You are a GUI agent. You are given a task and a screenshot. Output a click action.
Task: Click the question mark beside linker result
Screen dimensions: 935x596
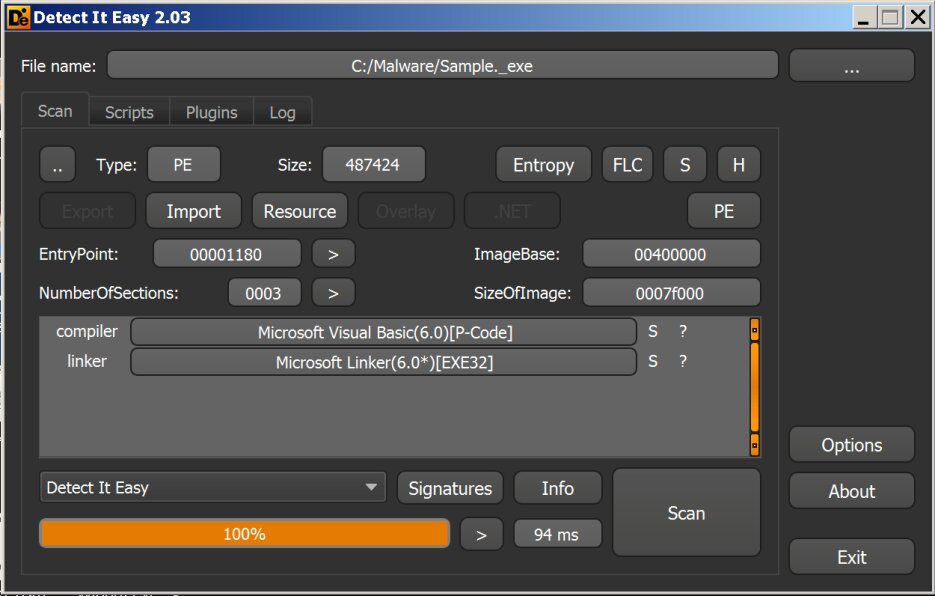(x=683, y=362)
